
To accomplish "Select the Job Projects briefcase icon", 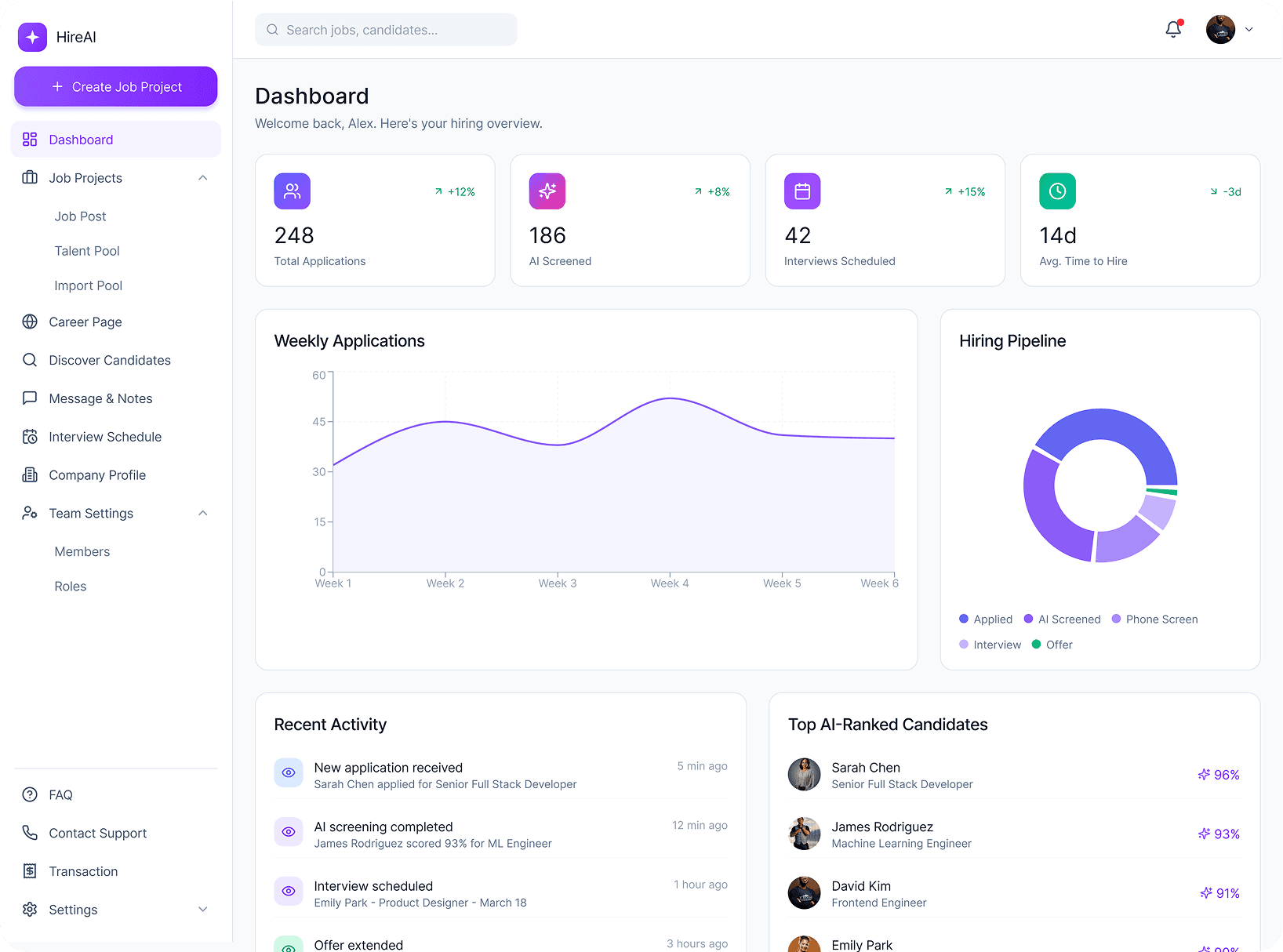I will click(30, 178).
